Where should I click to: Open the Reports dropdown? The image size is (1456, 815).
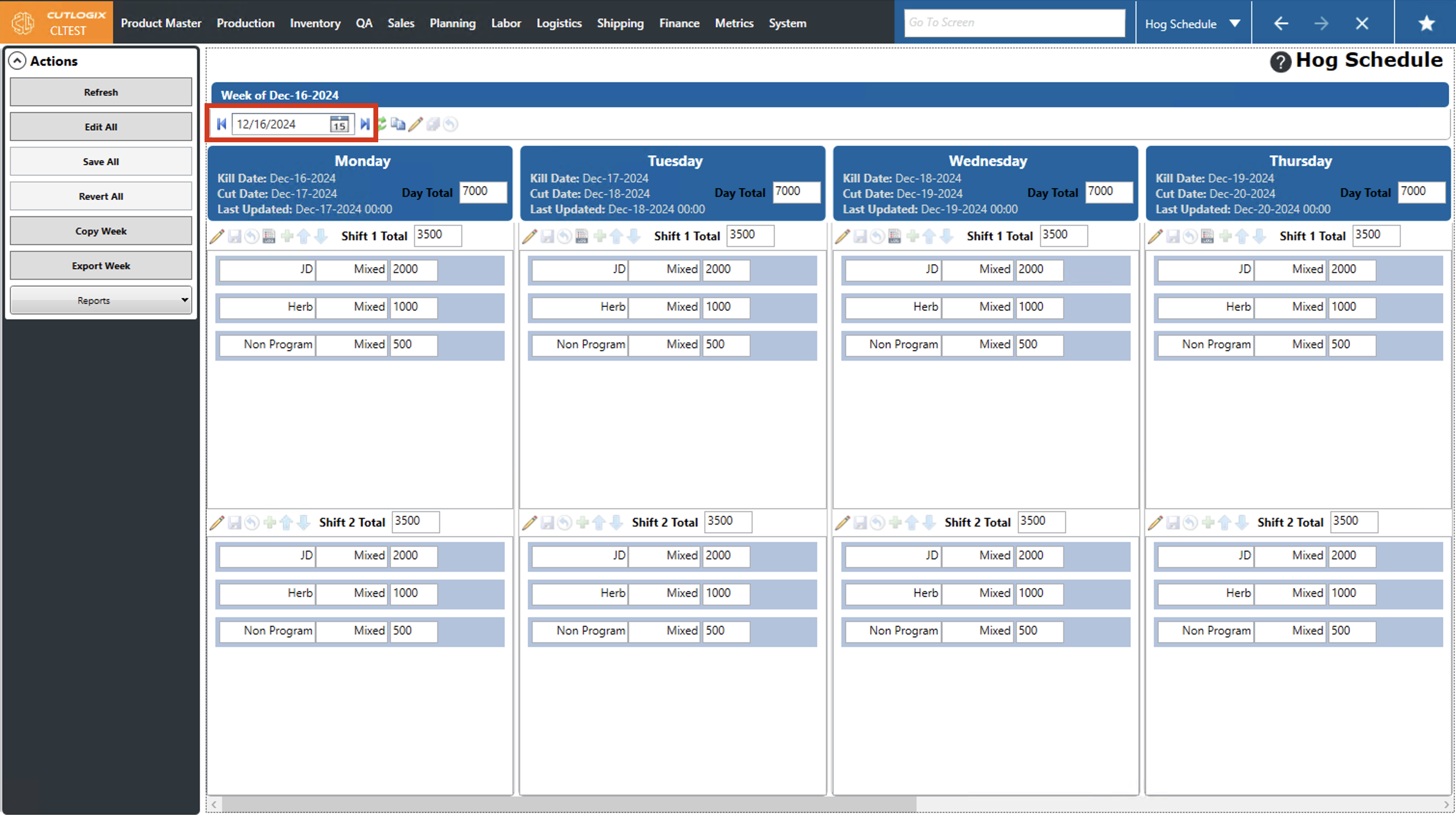(101, 300)
